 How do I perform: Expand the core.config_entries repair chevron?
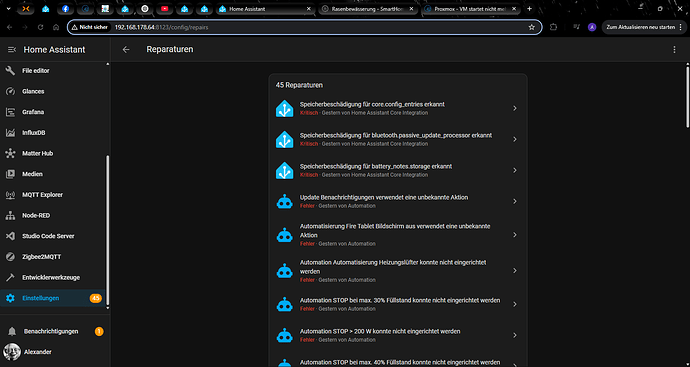[514, 108]
